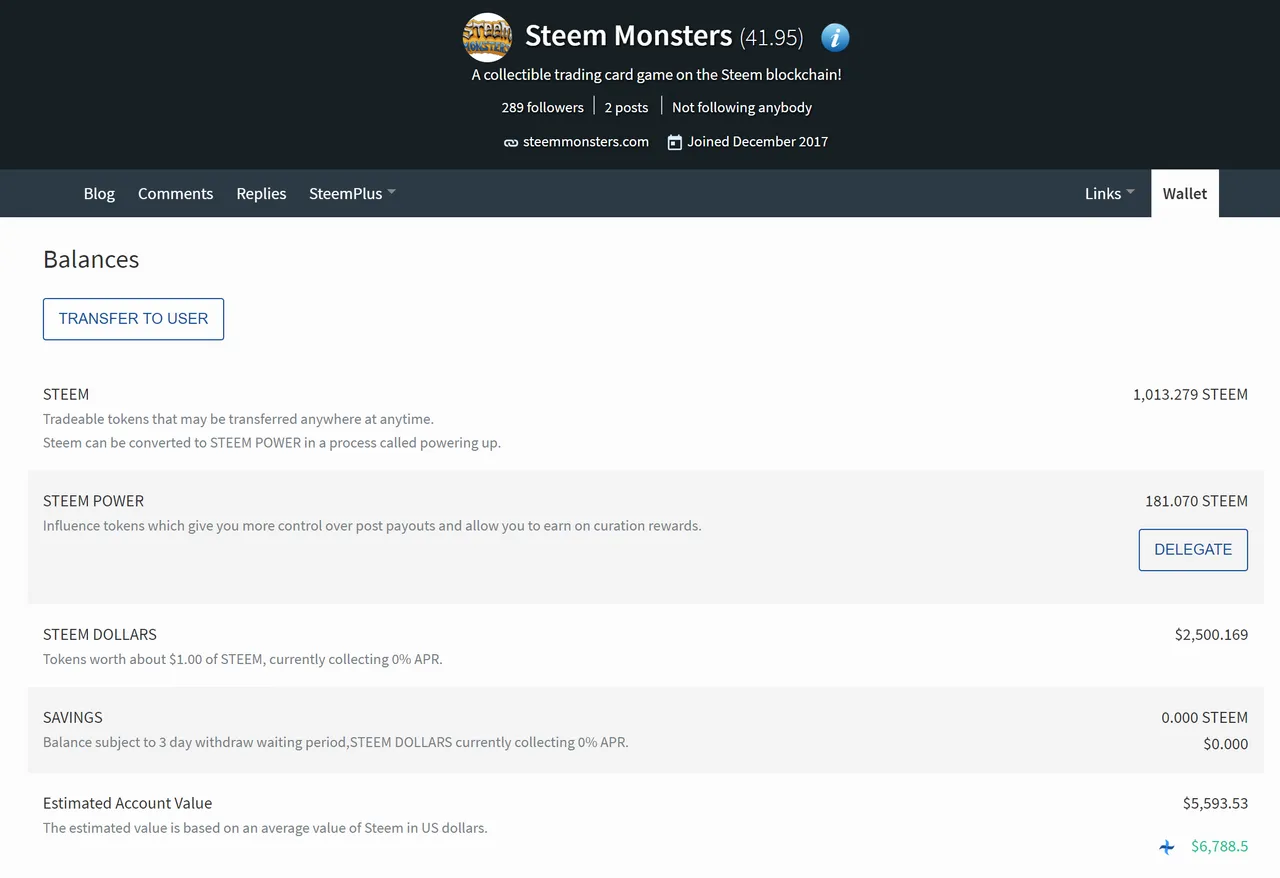The image size is (1280, 878).
Task: Click the green $6,788.5 value
Action: [1219, 846]
